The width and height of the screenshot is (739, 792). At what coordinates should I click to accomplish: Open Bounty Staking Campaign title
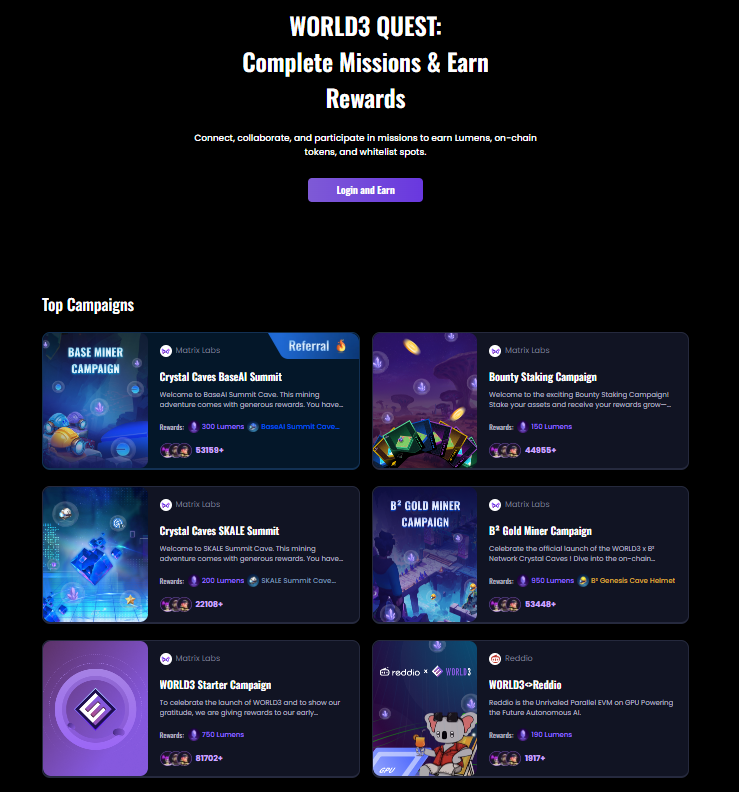coord(543,377)
